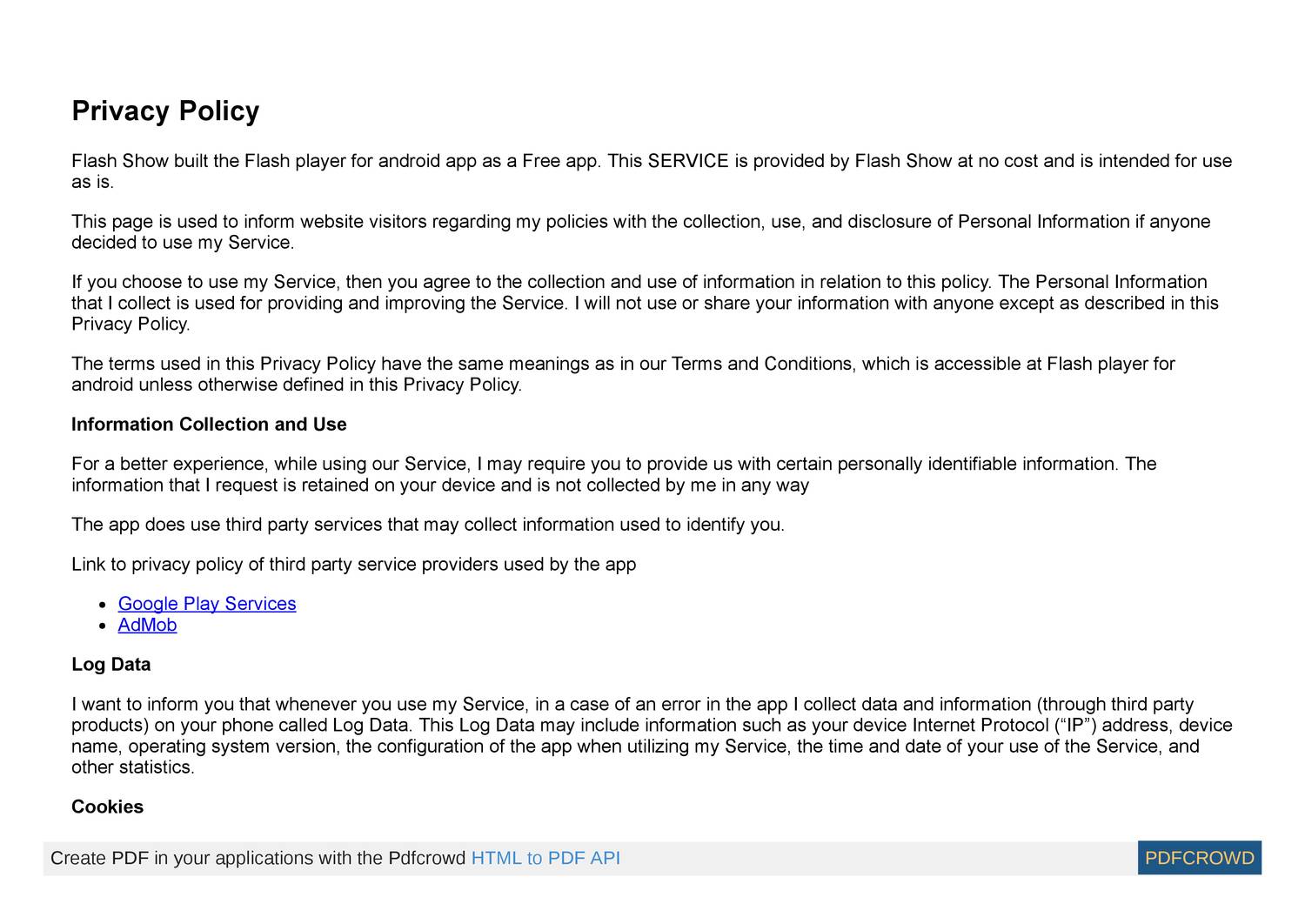Click the word SERVICE in the first paragraph
This screenshot has height=924, width=1305.
point(688,161)
